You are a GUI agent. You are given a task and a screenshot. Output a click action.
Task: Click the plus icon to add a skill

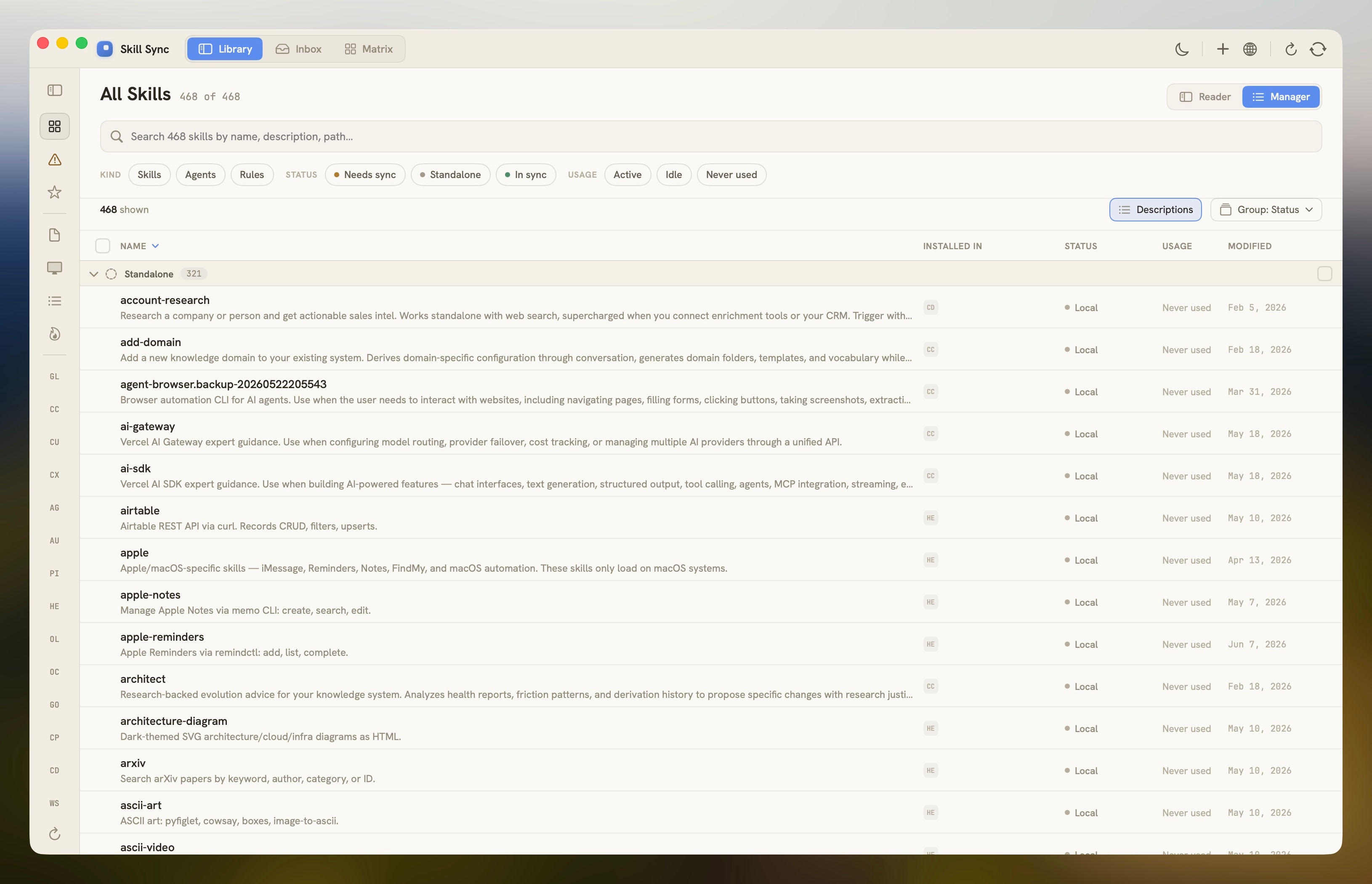(x=1222, y=49)
